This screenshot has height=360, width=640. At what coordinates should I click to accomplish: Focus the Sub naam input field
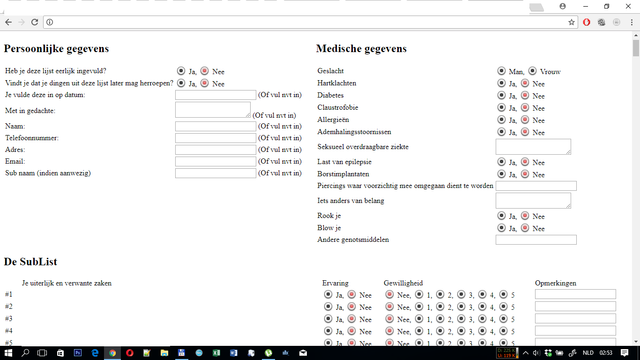click(x=216, y=173)
